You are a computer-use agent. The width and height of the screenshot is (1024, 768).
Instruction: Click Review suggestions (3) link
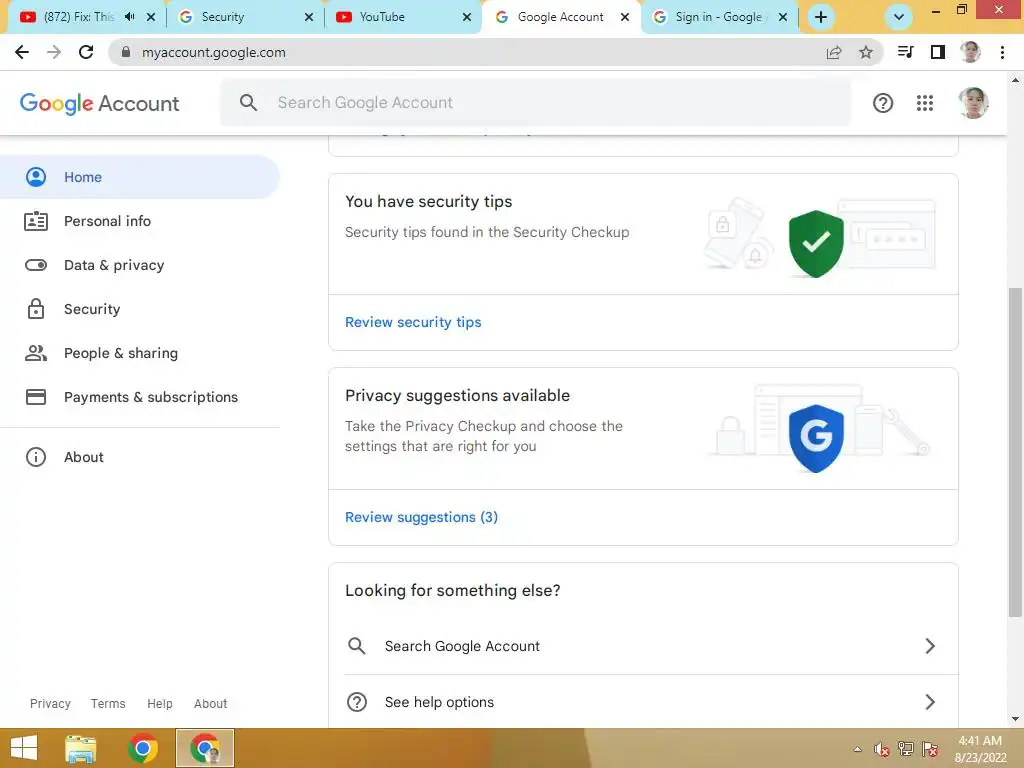click(421, 517)
